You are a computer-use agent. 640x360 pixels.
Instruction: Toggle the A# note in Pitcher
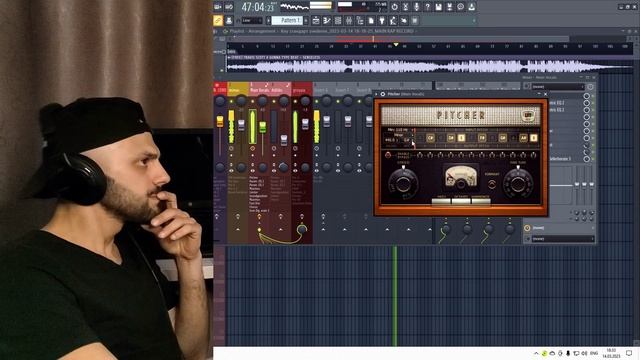(523, 138)
